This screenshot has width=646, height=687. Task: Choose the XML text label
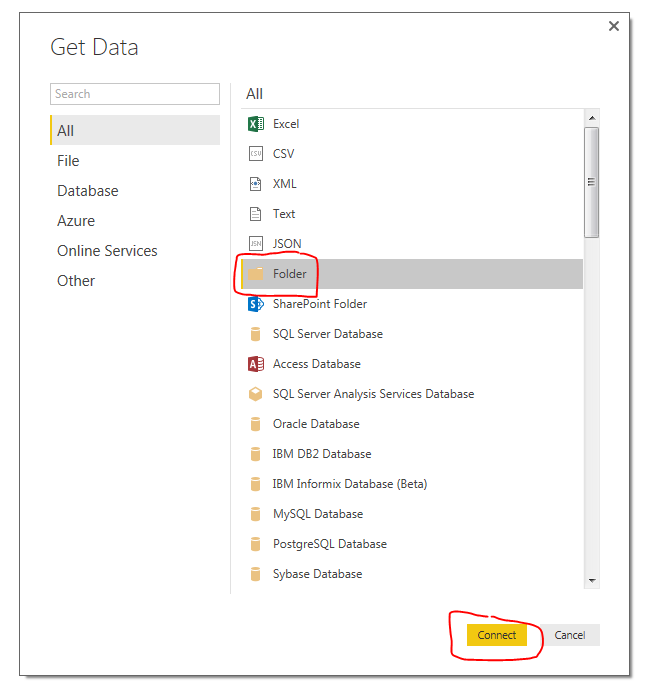[285, 184]
